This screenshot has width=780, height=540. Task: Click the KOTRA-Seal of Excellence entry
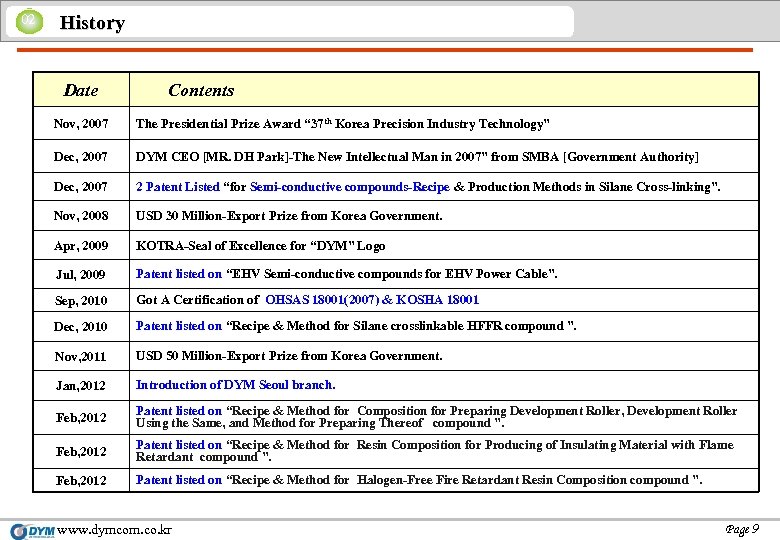260,246
